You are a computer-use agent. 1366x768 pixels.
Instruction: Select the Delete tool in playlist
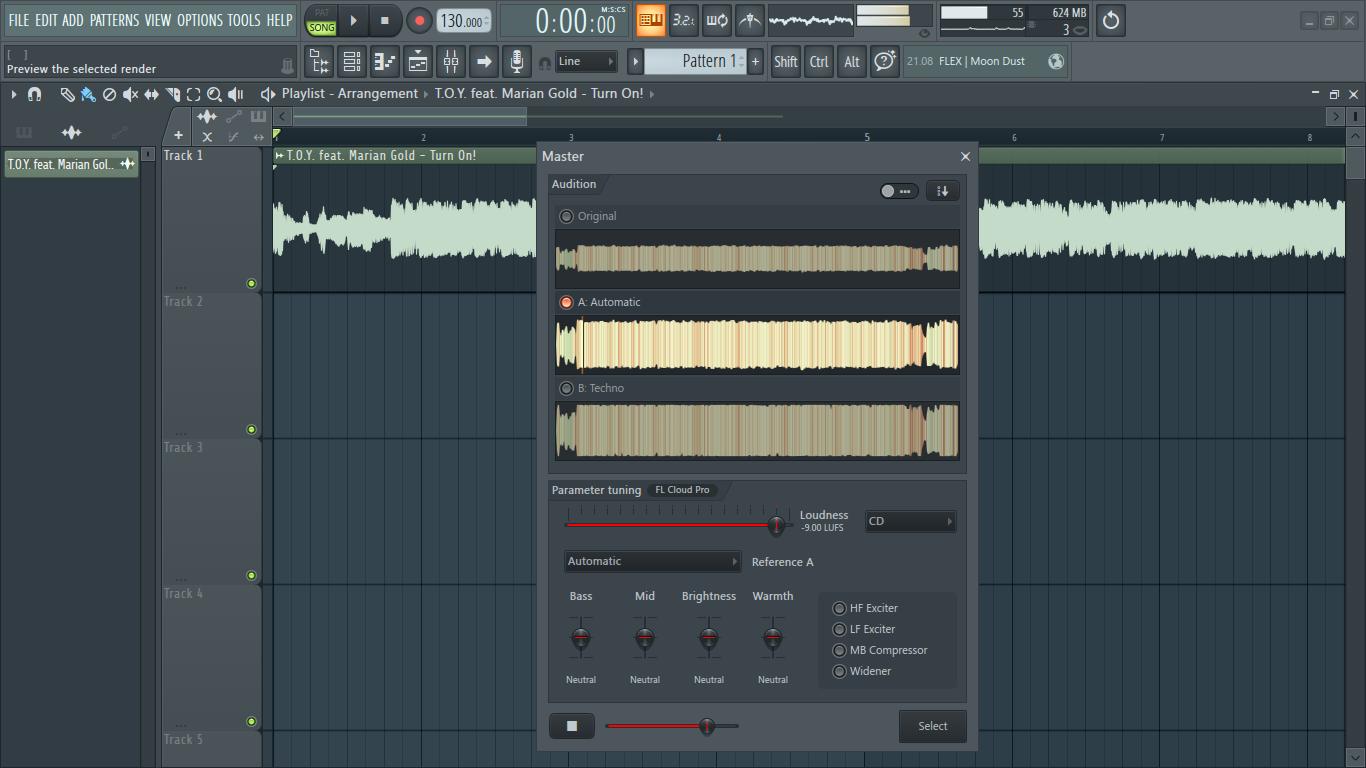(x=109, y=94)
